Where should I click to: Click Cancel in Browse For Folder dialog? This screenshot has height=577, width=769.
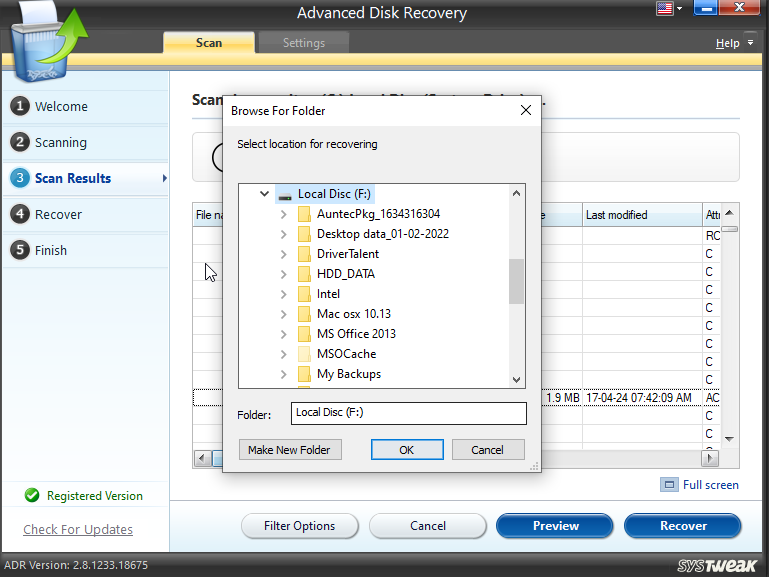487,450
